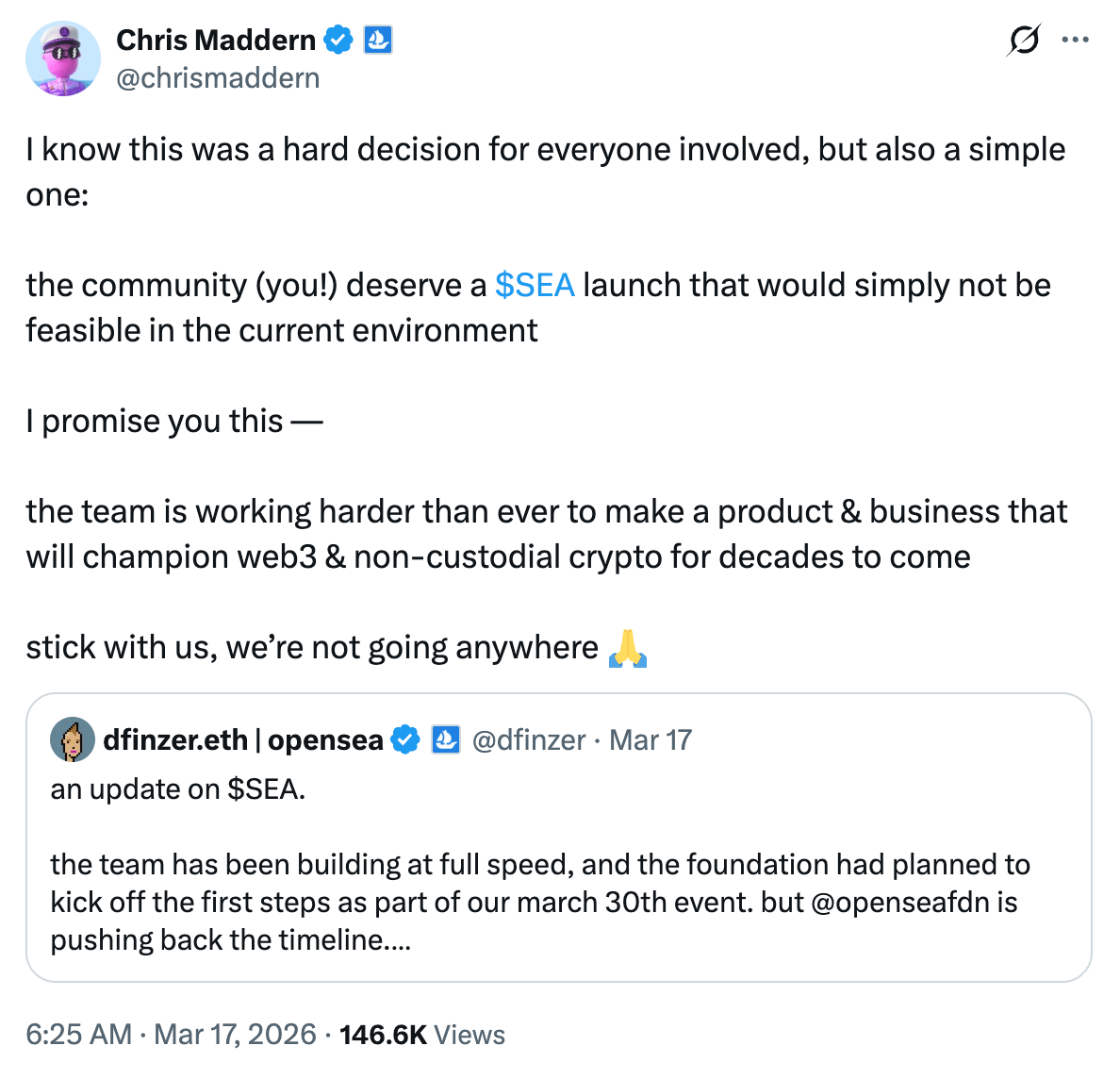Open Chris Maddern's profile avatar
Image resolution: width=1120 pixels, height=1079 pixels.
coord(62,58)
